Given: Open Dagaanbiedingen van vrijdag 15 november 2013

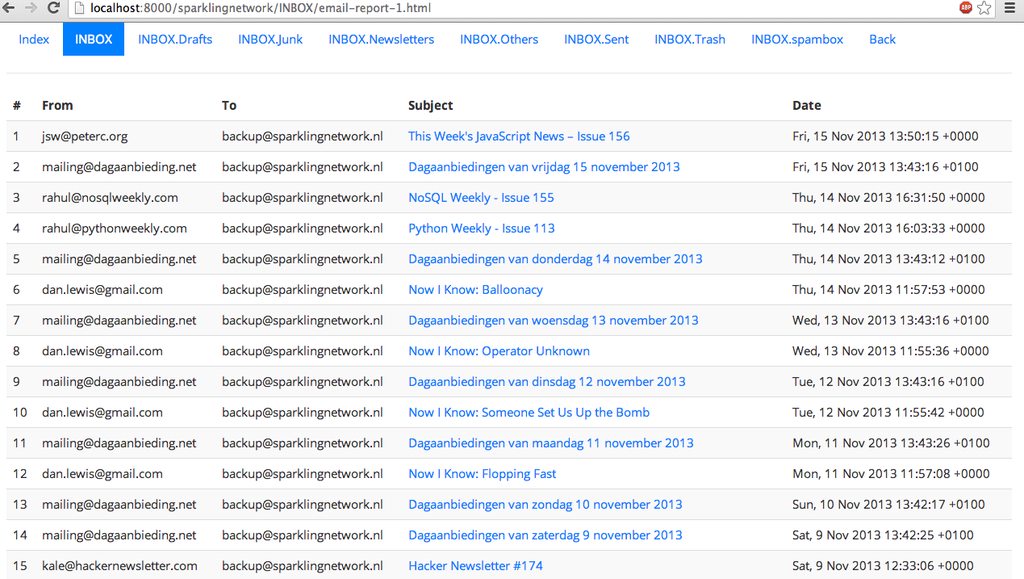Looking at the screenshot, I should [x=544, y=167].
